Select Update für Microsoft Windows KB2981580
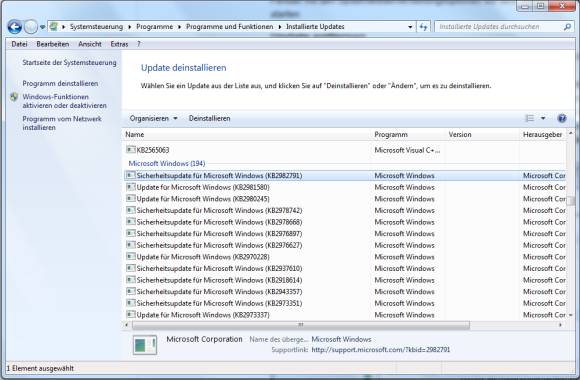This screenshot has height=380, width=580. tap(345, 187)
